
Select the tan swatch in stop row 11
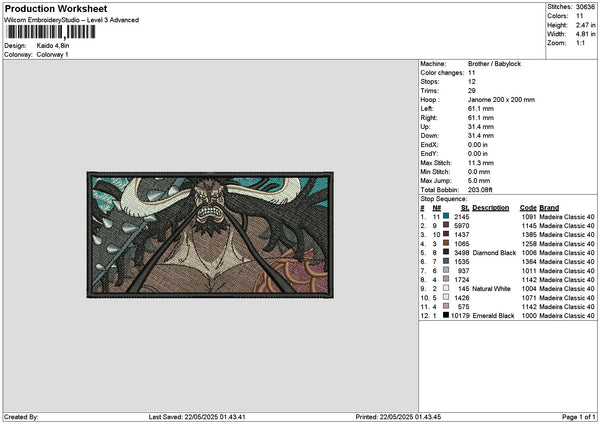point(446,306)
